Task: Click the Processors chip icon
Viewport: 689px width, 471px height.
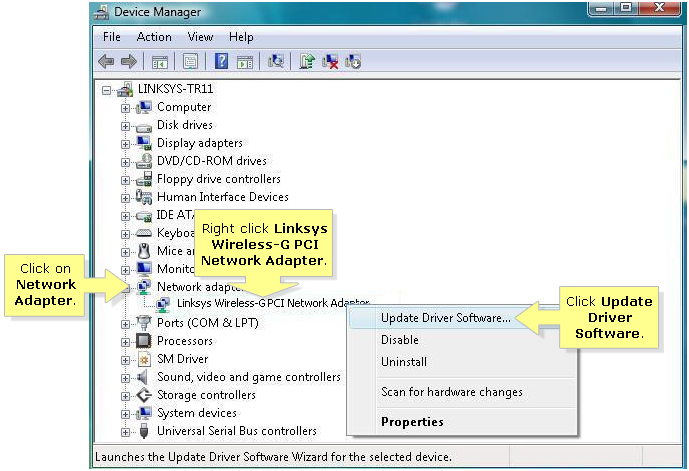Action: coord(144,341)
